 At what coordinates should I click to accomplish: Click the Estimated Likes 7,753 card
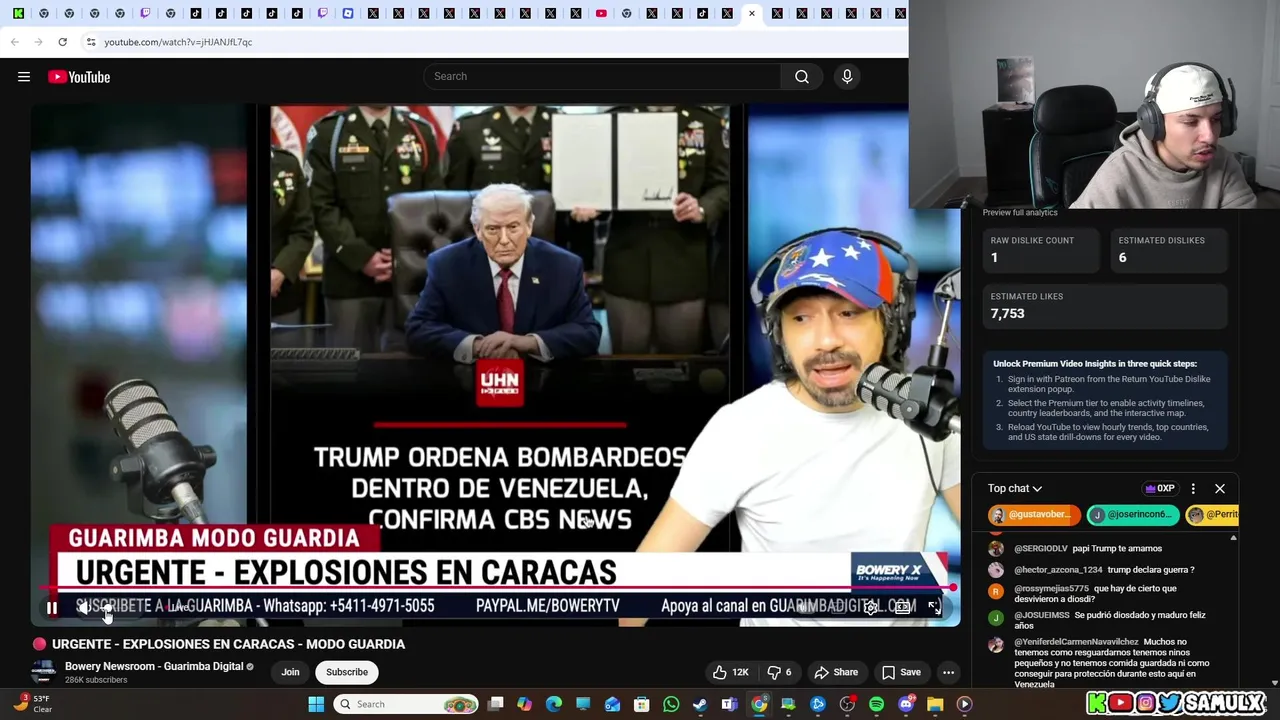click(x=1105, y=306)
